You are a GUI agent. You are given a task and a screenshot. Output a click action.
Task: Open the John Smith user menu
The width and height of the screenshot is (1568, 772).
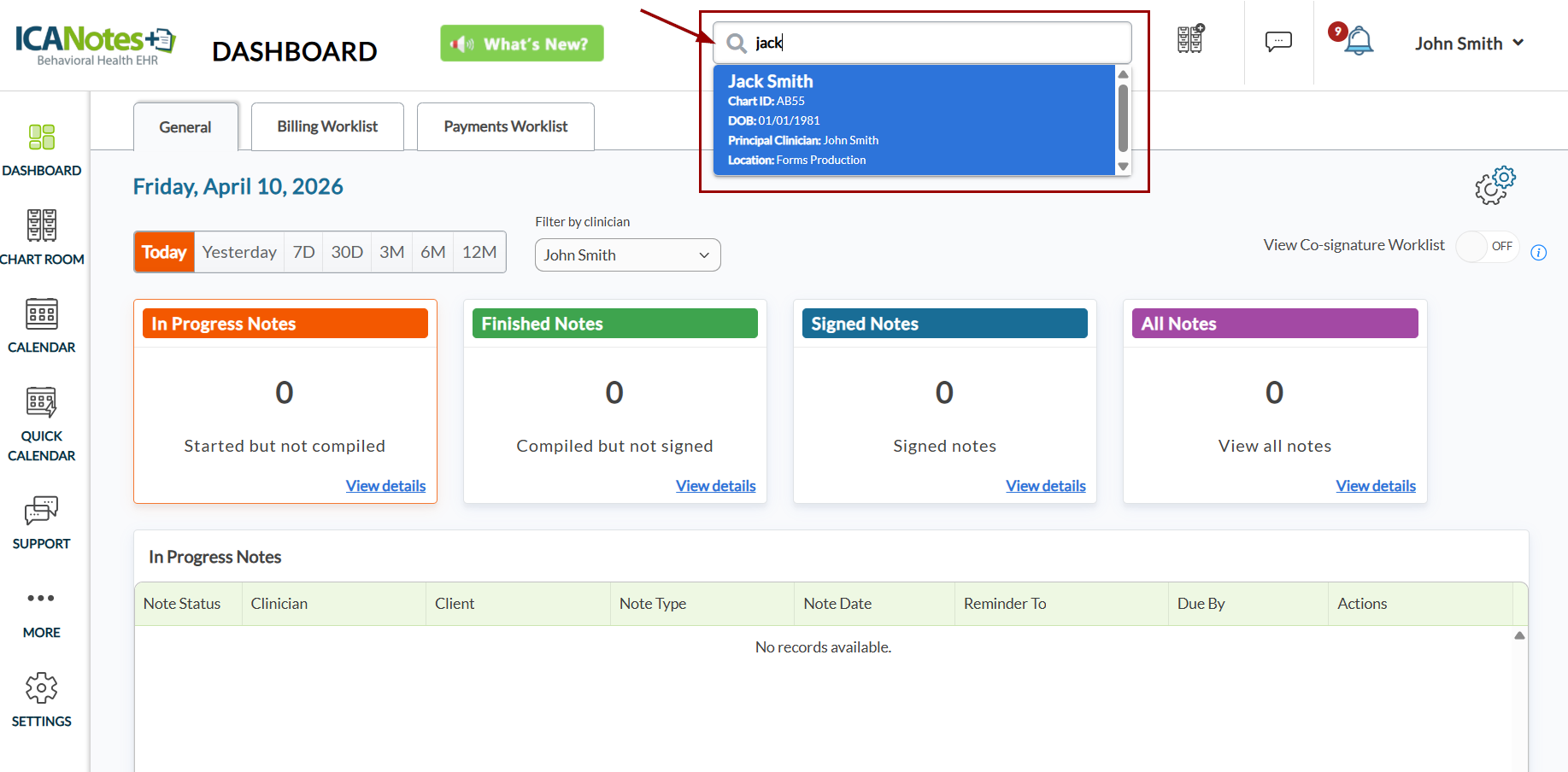pyautogui.click(x=1468, y=44)
